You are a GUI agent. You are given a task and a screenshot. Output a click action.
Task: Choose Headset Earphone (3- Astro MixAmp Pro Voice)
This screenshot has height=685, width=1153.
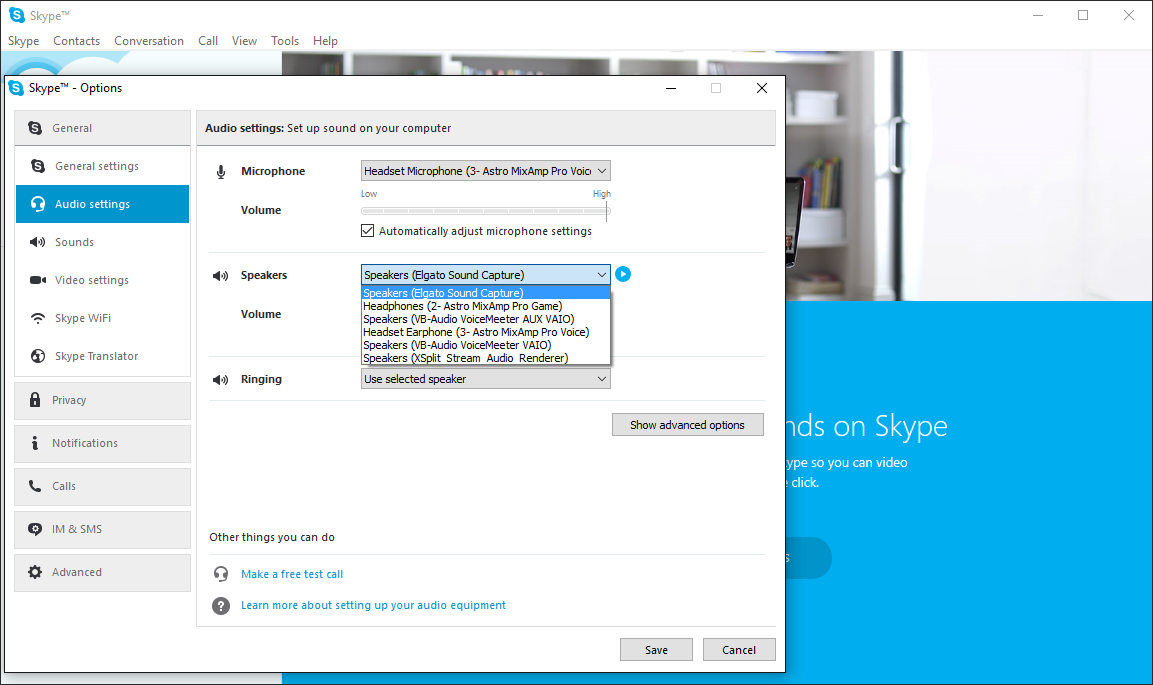[x=485, y=332]
